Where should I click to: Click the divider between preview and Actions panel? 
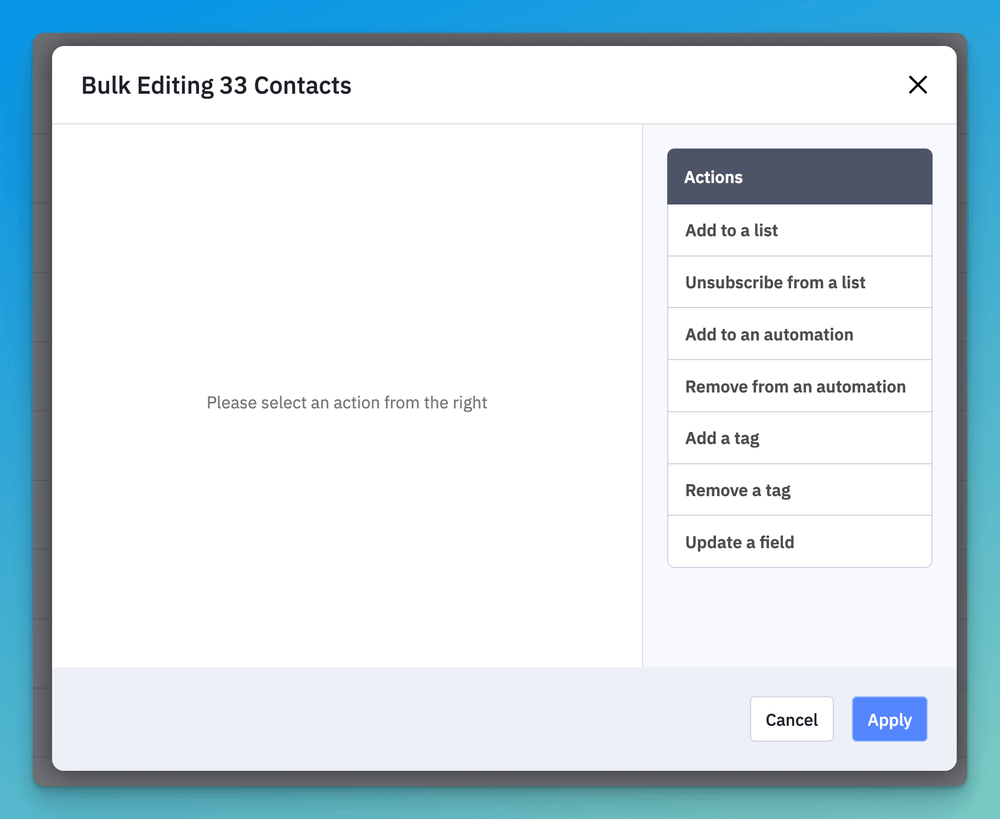coord(642,400)
